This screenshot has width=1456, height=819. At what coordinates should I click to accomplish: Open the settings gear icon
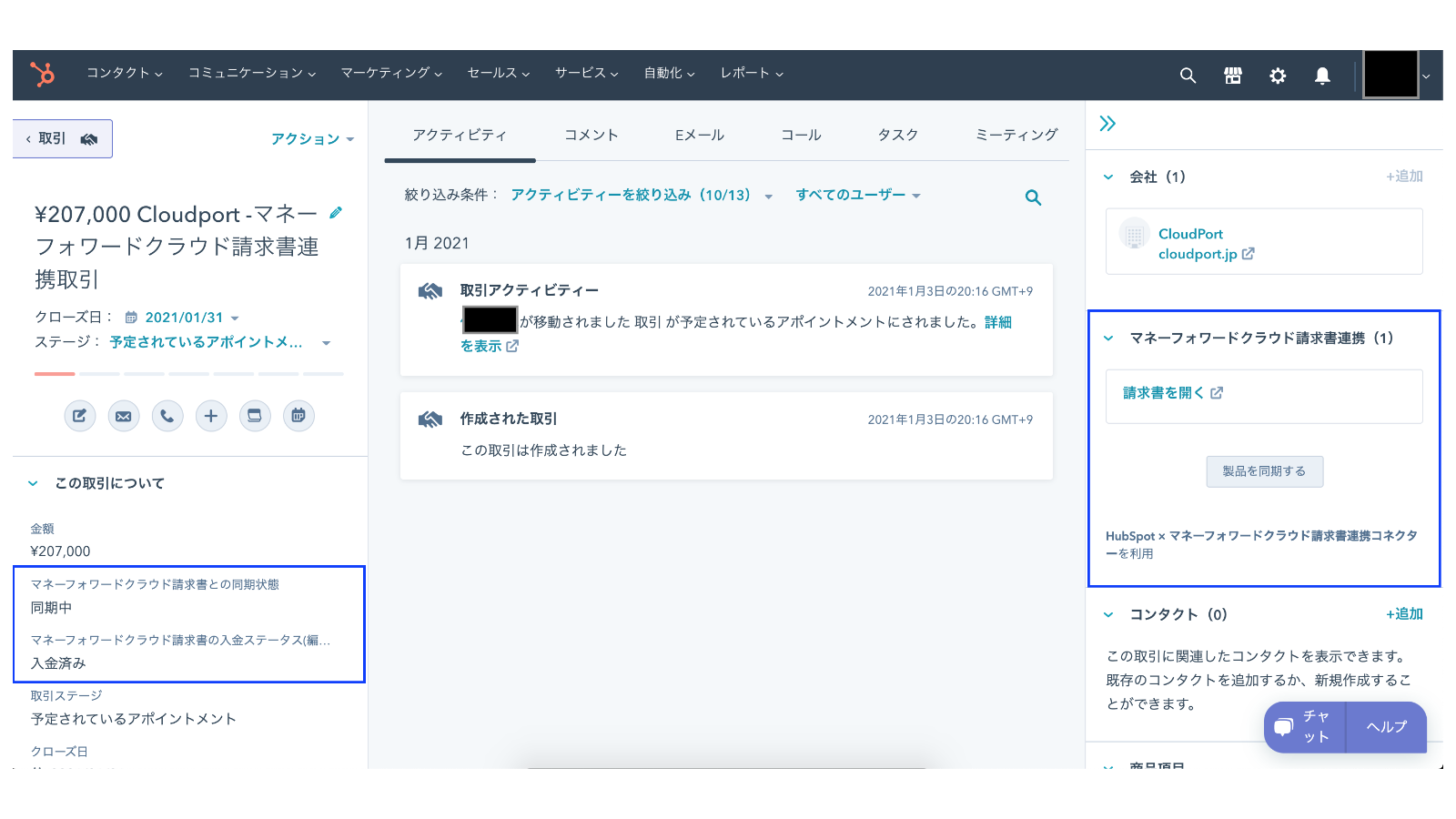[x=1278, y=76]
